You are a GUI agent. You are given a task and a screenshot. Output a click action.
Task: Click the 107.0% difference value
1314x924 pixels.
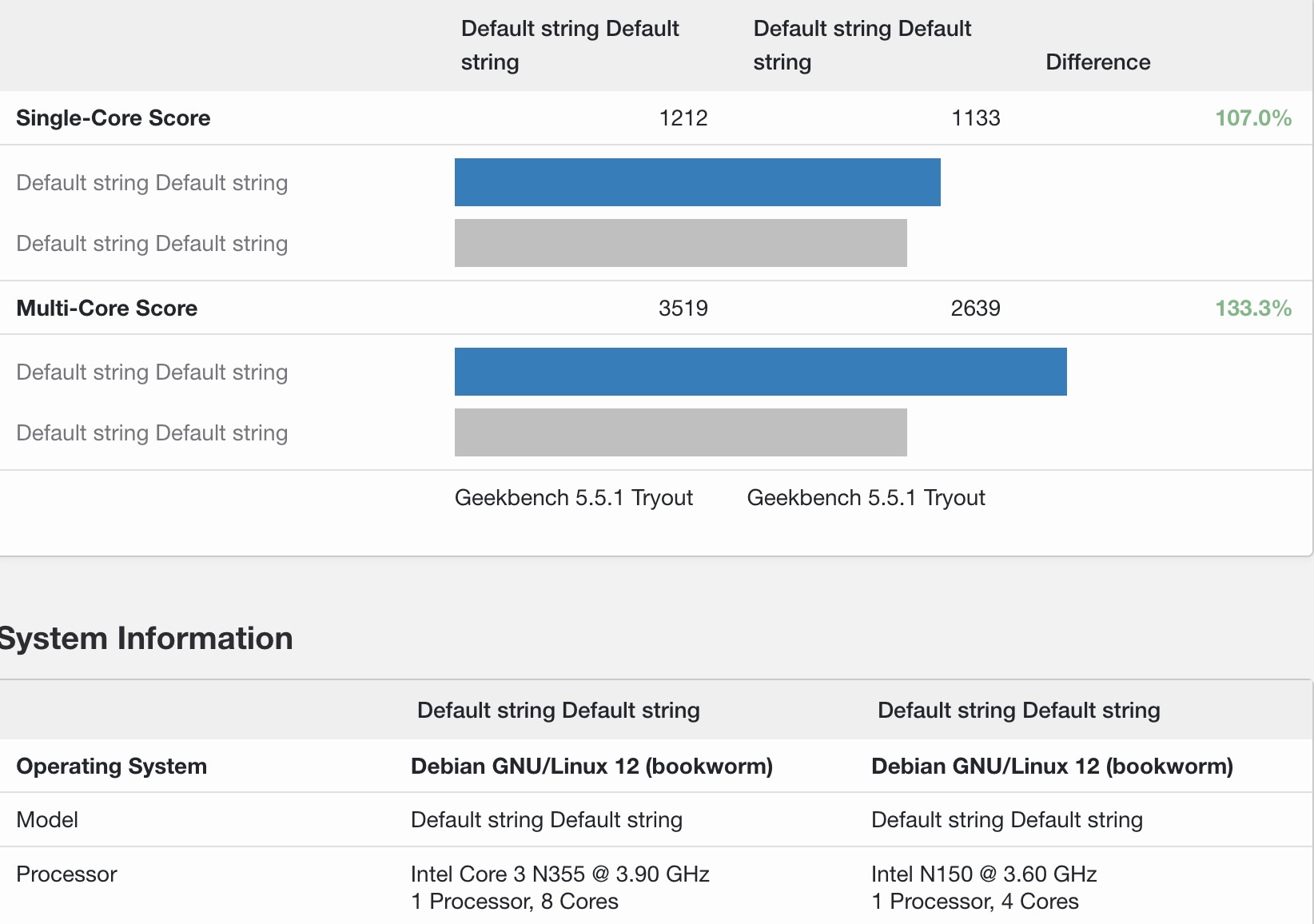[x=1252, y=118]
